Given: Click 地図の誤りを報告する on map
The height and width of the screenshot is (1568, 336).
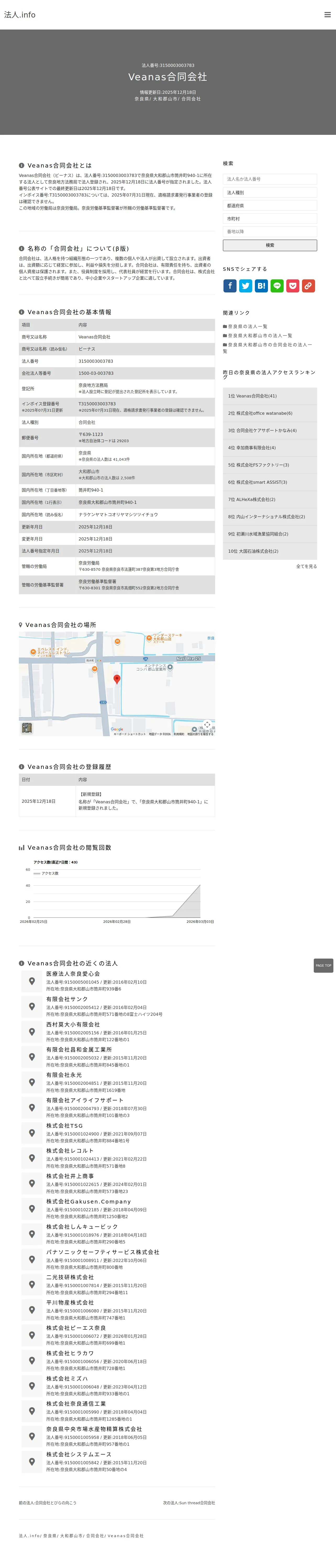Looking at the screenshot, I should coord(200,734).
